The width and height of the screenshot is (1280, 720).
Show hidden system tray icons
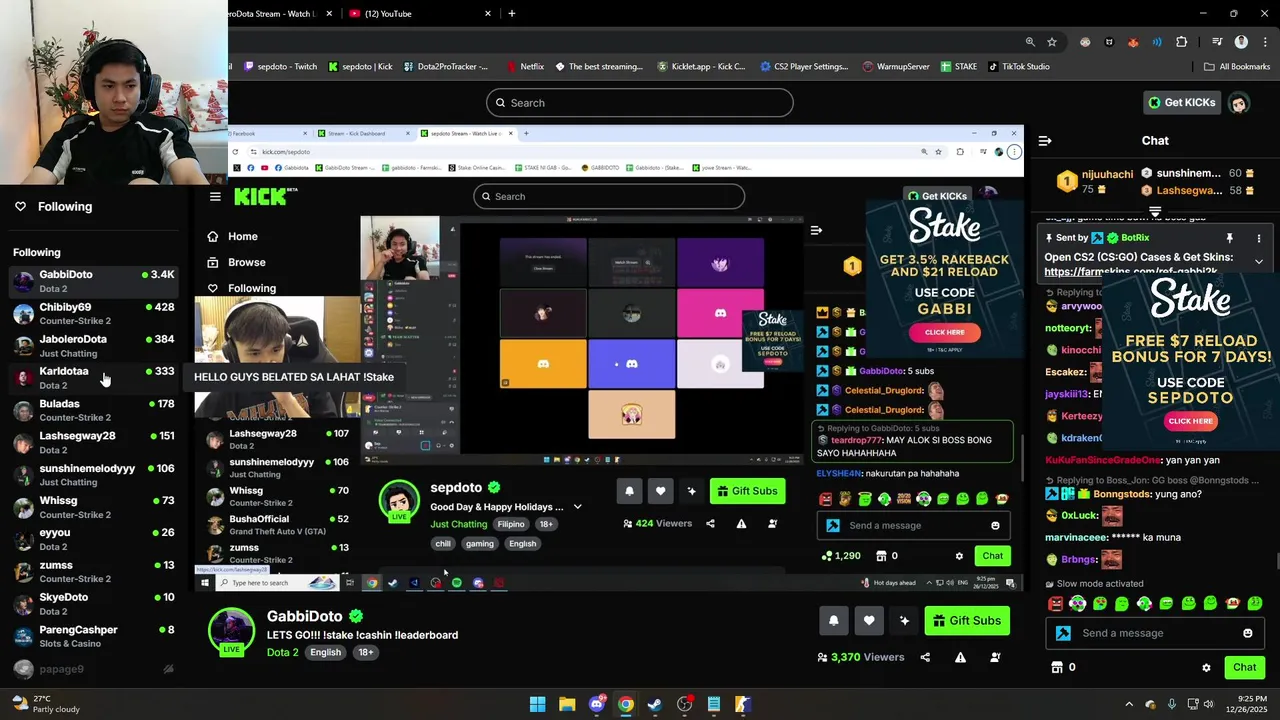point(1131,704)
